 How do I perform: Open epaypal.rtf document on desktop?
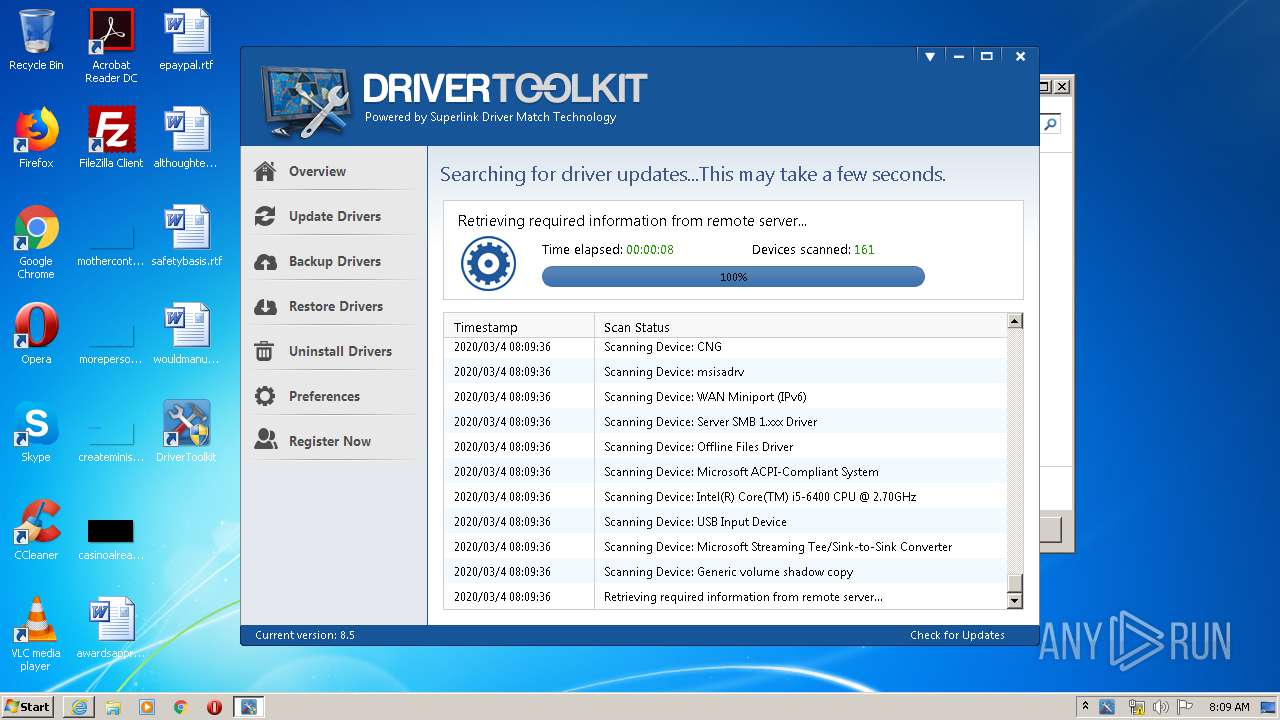[x=186, y=40]
